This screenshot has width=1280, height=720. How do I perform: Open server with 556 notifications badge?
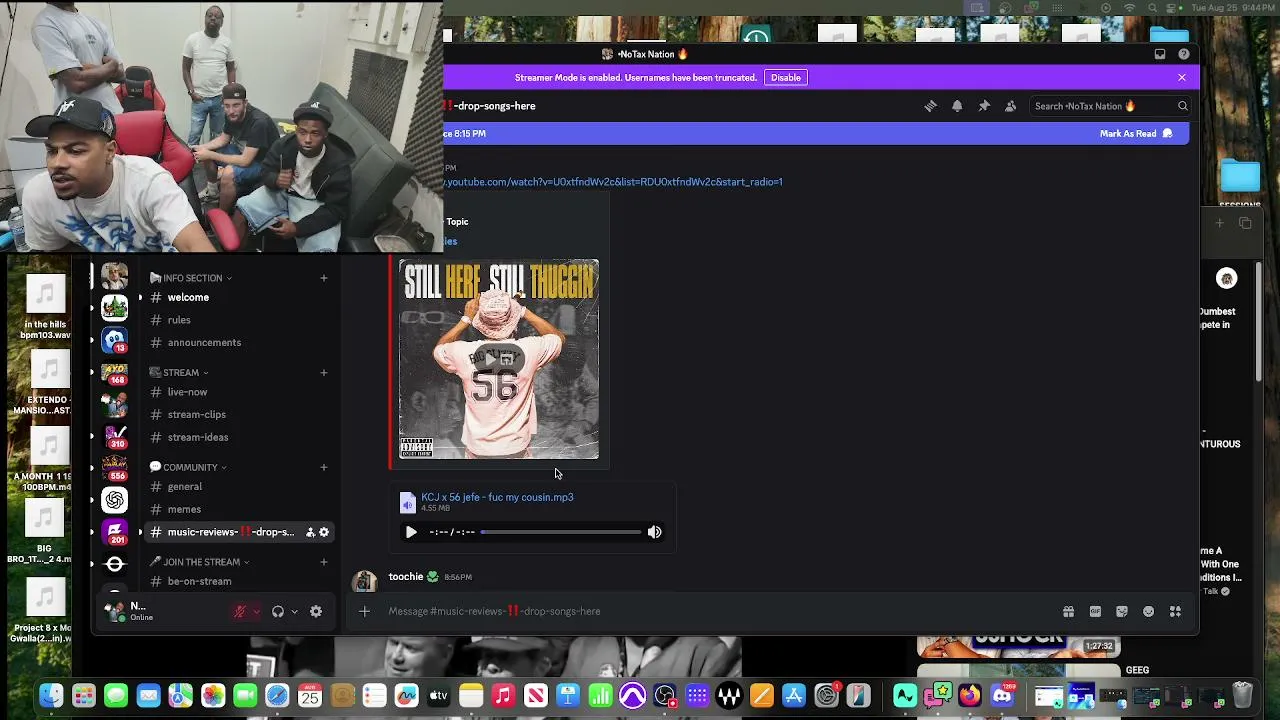(115, 468)
